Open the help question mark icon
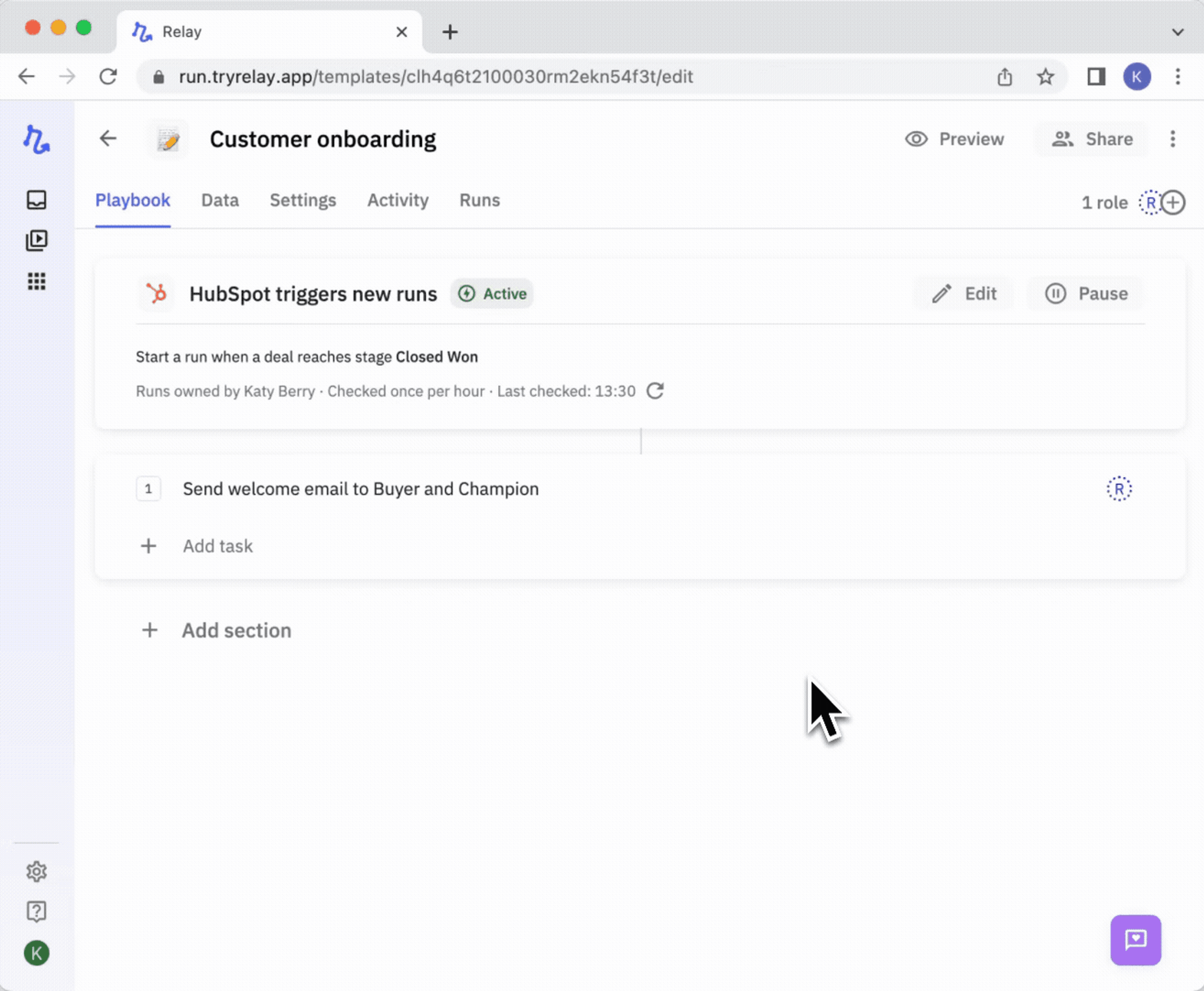1204x991 pixels. pyautogui.click(x=36, y=911)
